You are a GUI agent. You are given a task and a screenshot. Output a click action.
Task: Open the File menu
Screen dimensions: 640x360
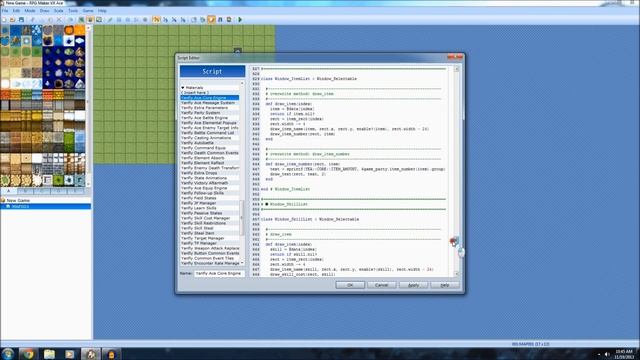point(5,11)
